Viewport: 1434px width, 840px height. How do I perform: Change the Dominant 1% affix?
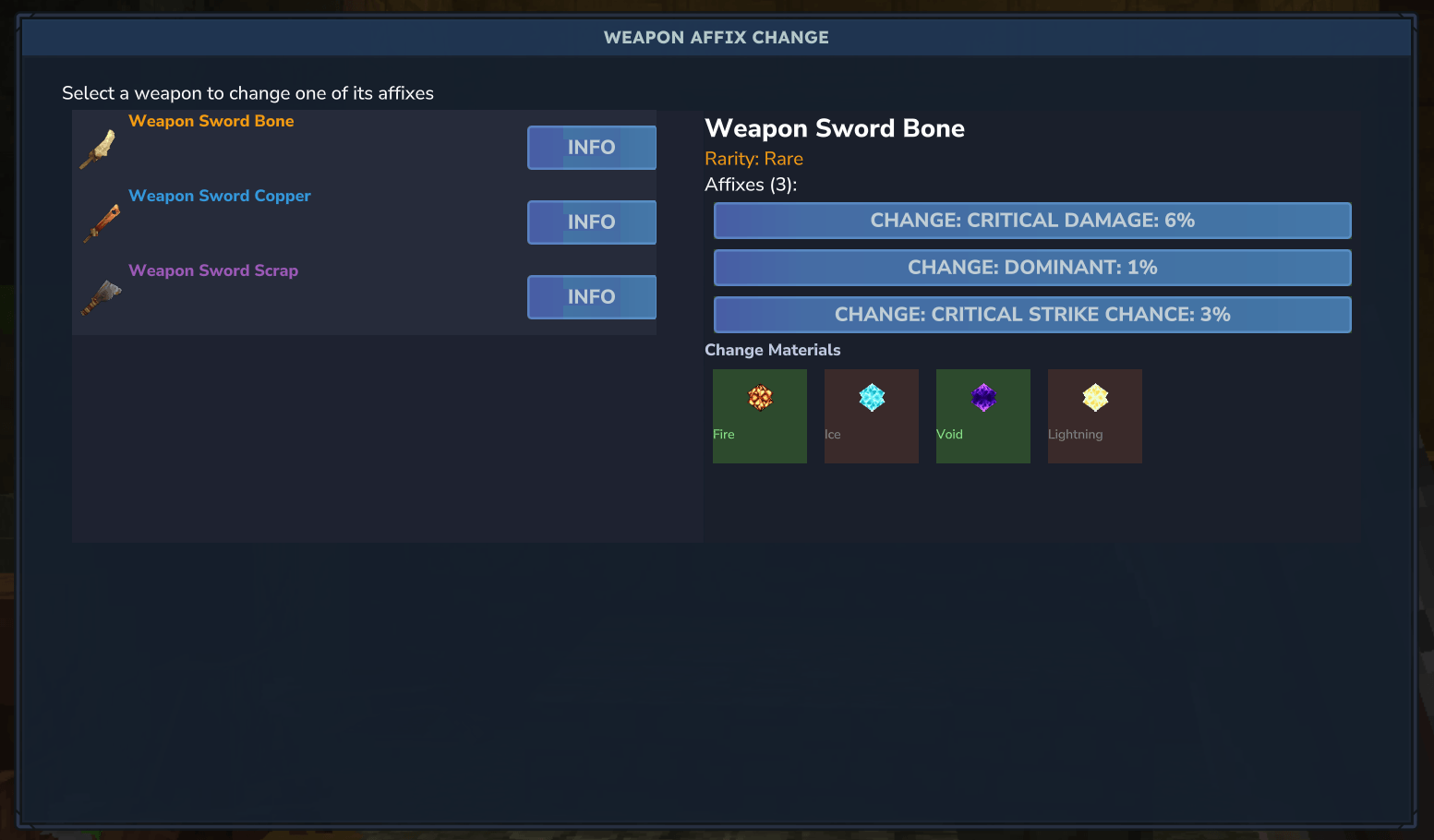click(x=1032, y=268)
